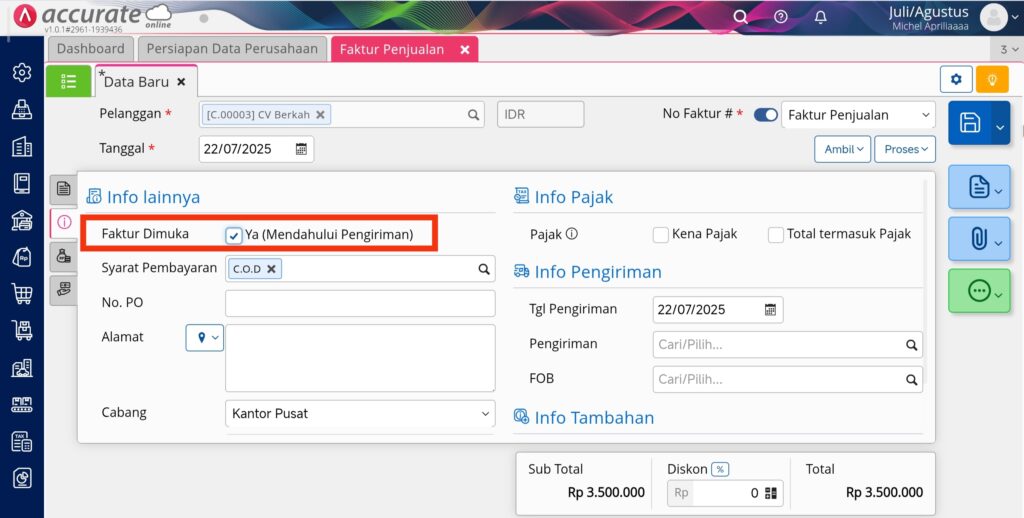Switch to Persiapan Data Perusahaan tab
The height and width of the screenshot is (518, 1024).
coord(232,49)
